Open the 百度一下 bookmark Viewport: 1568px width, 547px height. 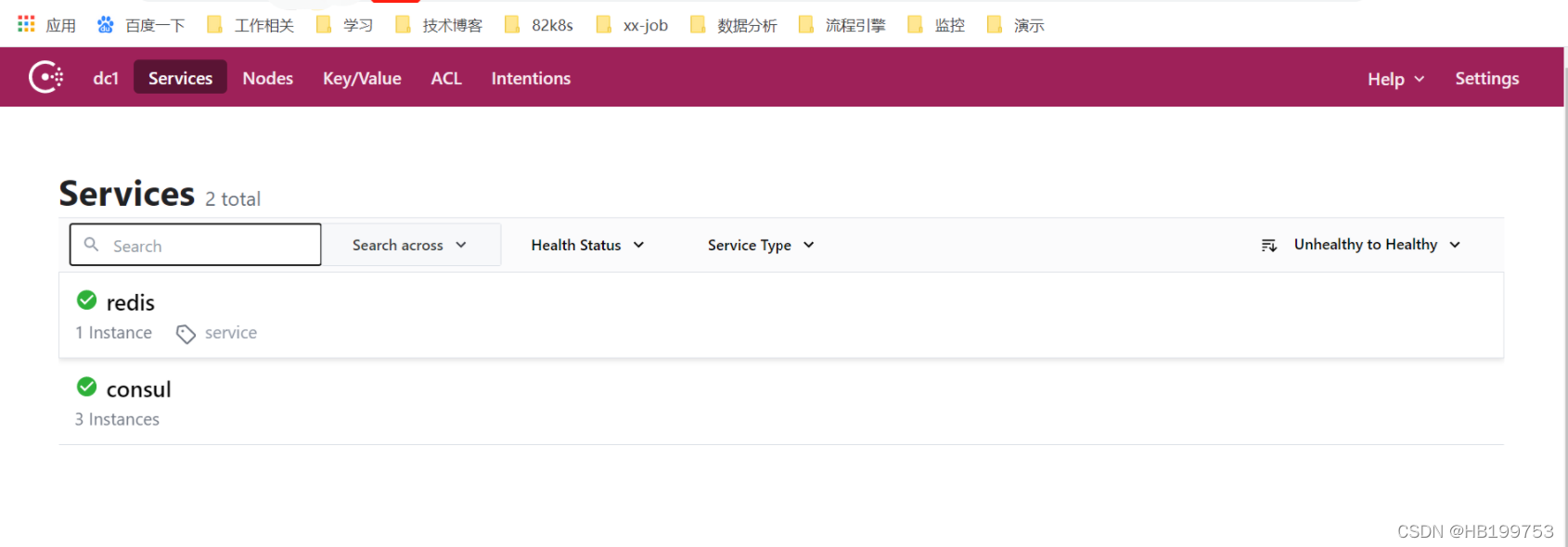[x=141, y=25]
